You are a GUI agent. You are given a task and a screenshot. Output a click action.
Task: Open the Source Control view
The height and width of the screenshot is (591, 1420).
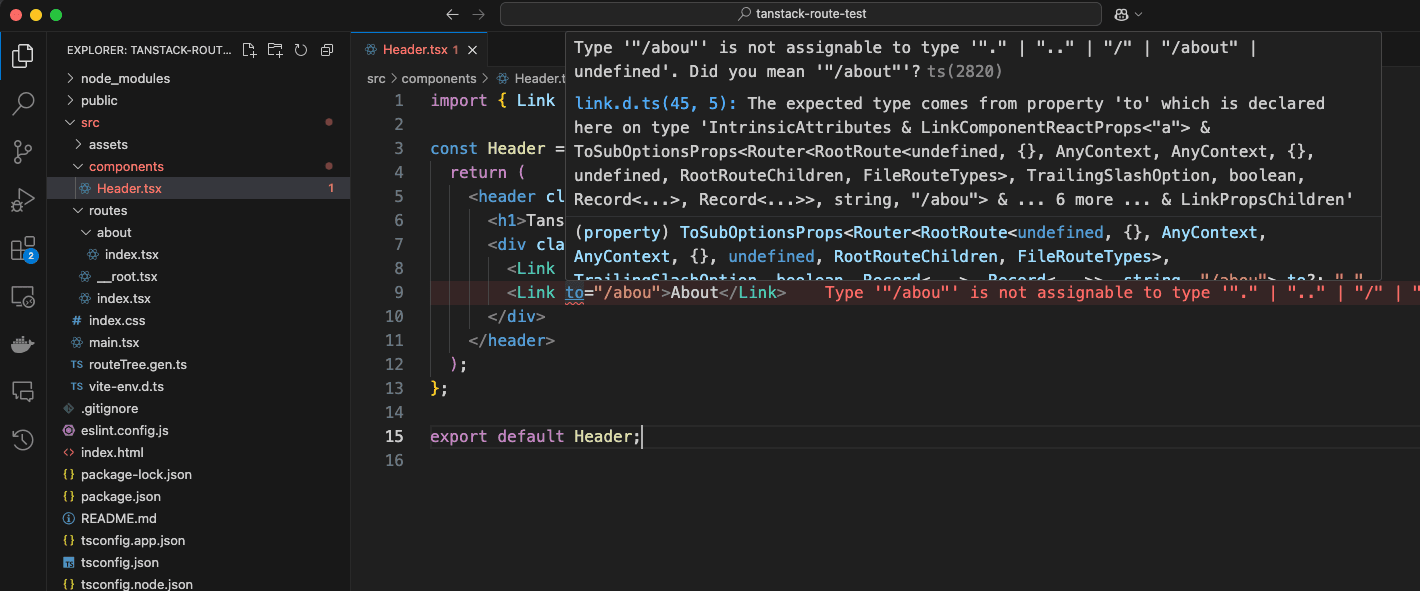[23, 152]
